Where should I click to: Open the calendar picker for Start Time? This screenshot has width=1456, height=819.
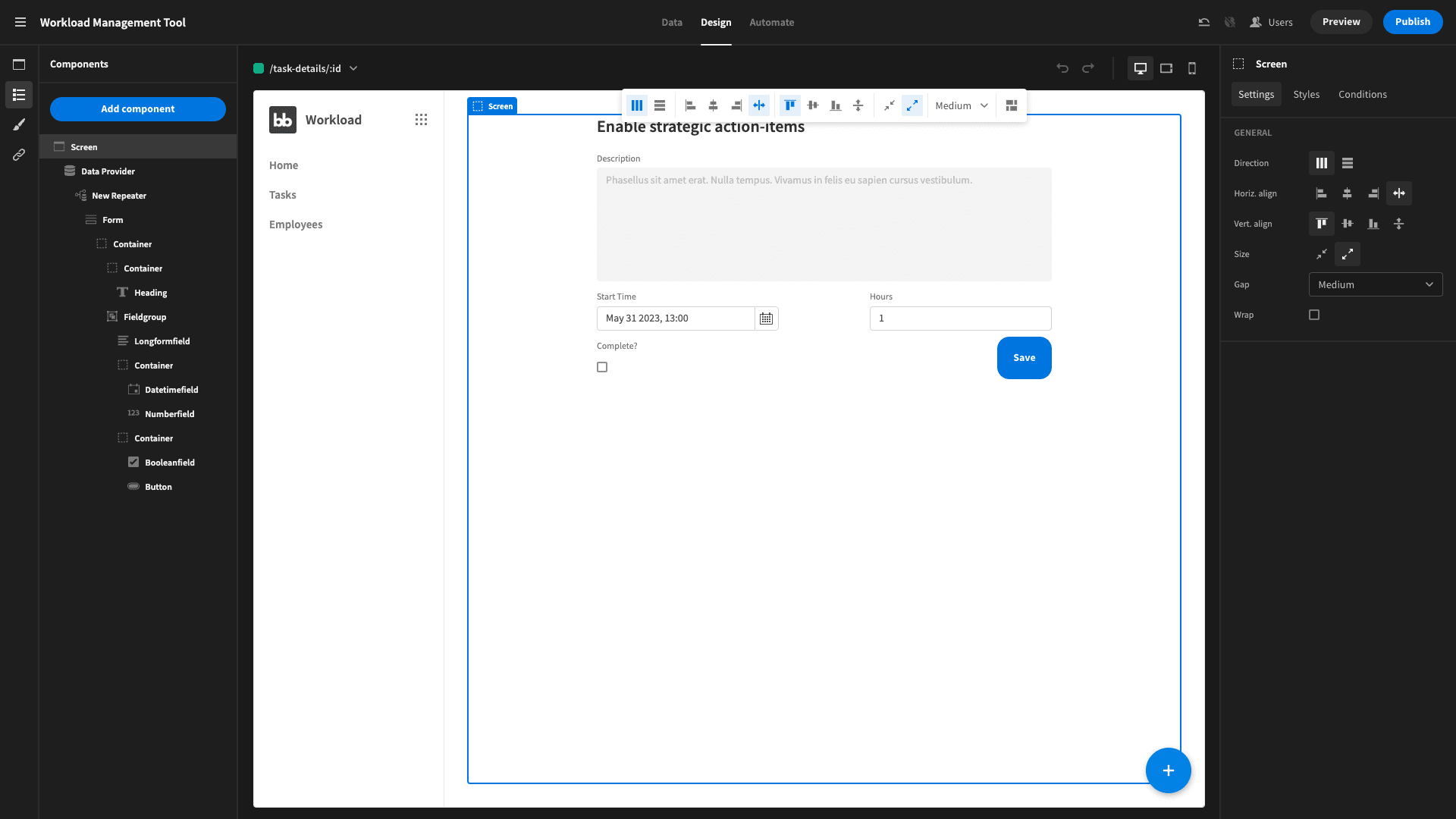pyautogui.click(x=767, y=318)
